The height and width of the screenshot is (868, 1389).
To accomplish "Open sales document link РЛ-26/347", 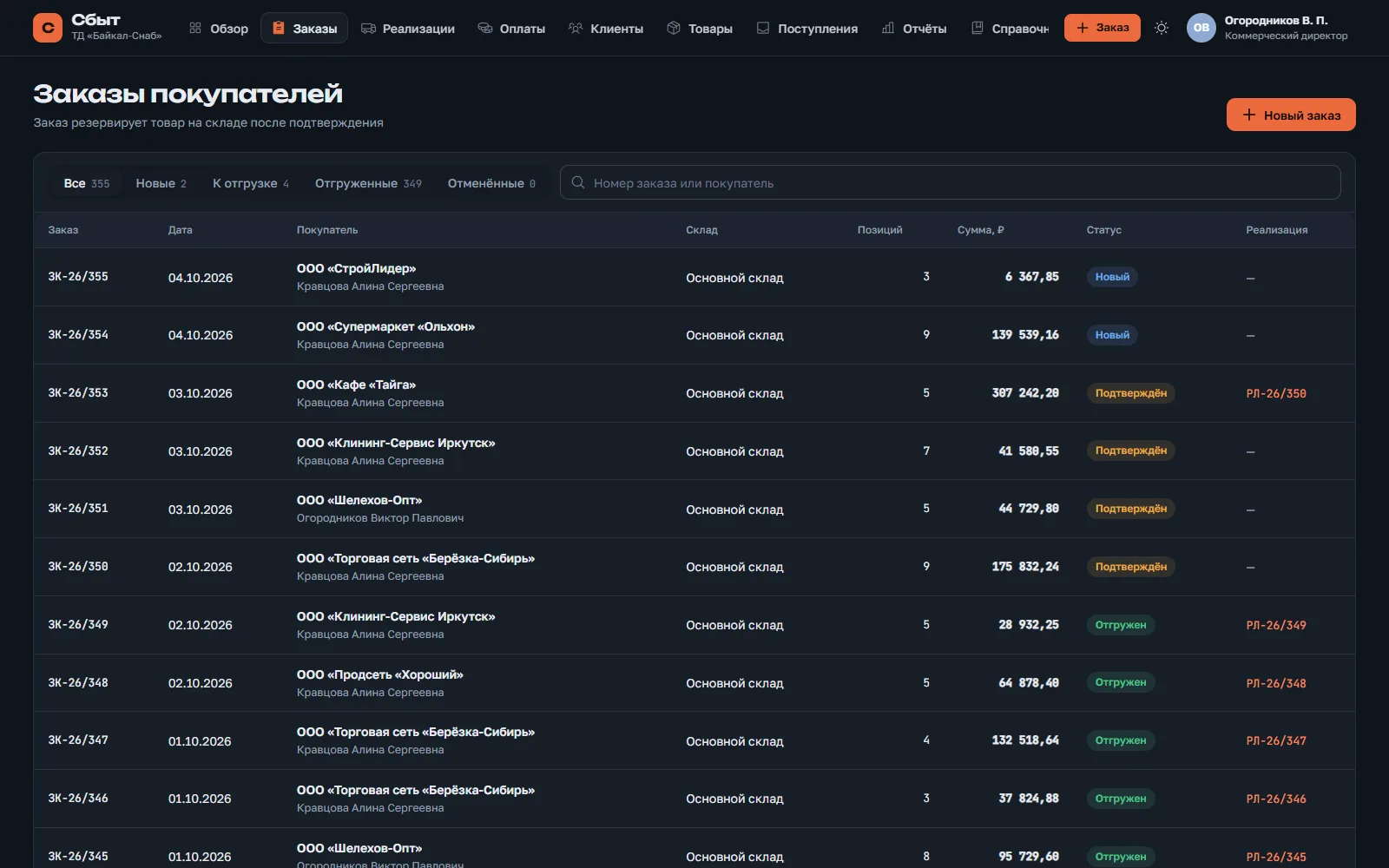I will point(1276,740).
